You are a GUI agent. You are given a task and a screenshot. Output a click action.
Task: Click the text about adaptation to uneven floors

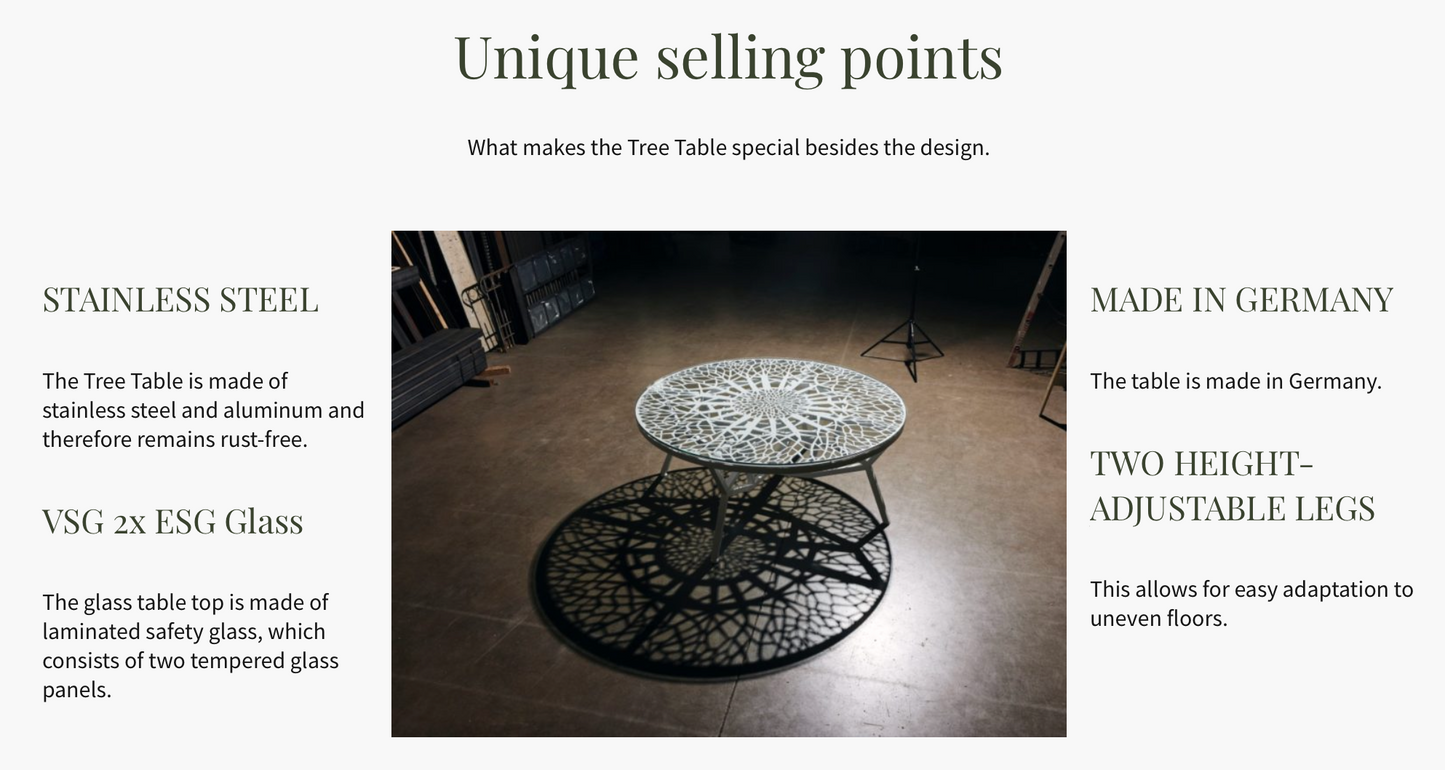click(1251, 603)
